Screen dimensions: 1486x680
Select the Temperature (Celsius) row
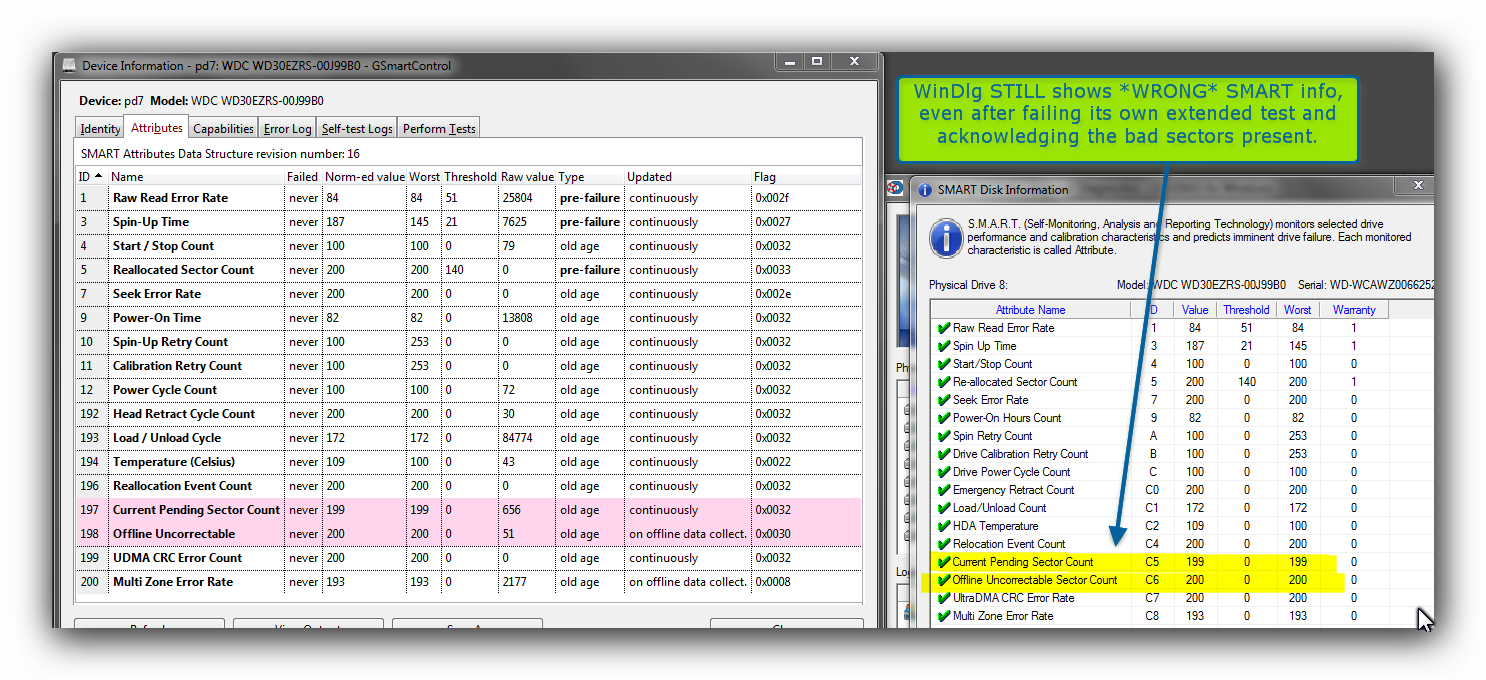[469, 462]
